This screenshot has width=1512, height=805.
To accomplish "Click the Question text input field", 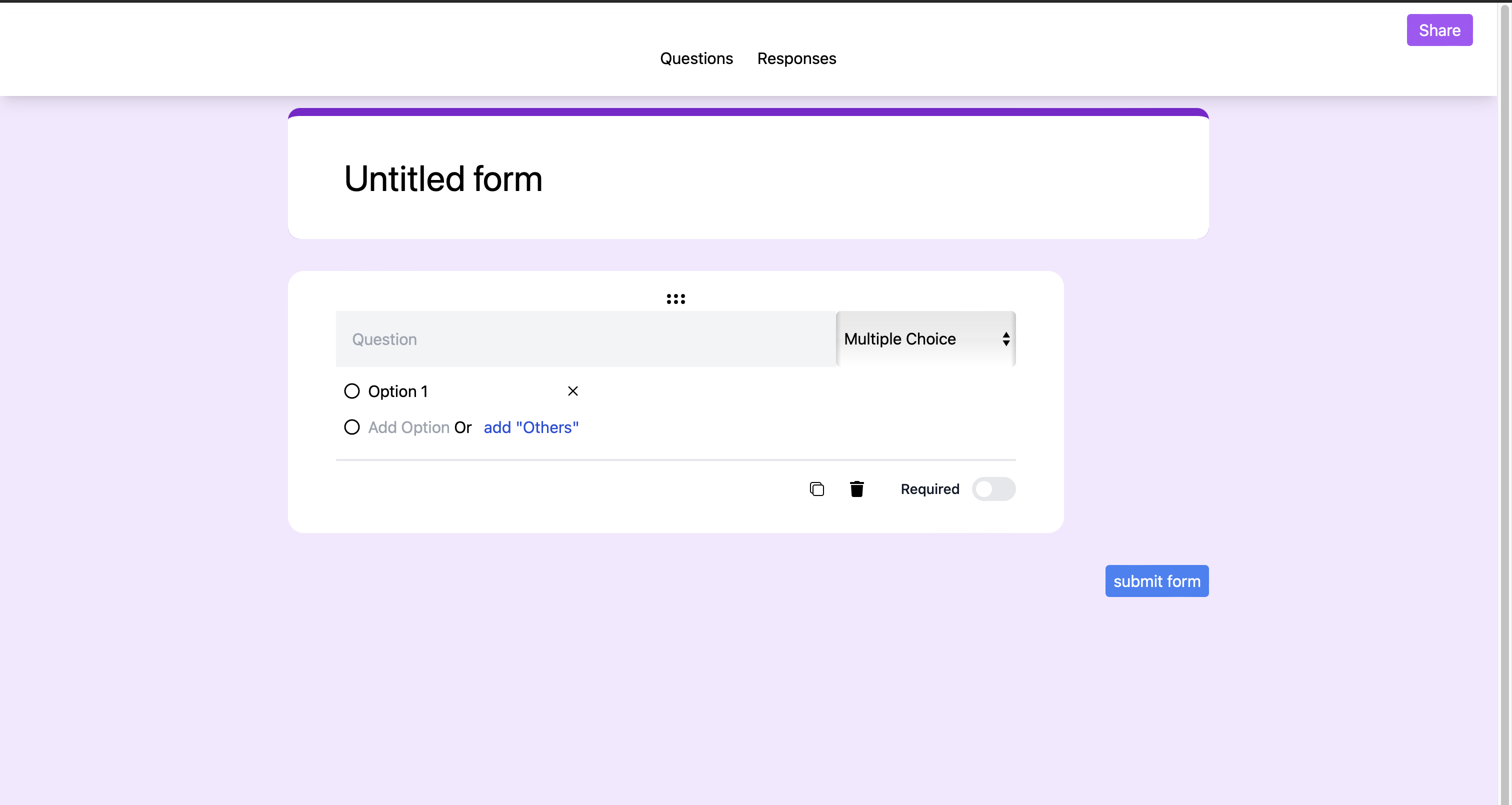I will 585,339.
